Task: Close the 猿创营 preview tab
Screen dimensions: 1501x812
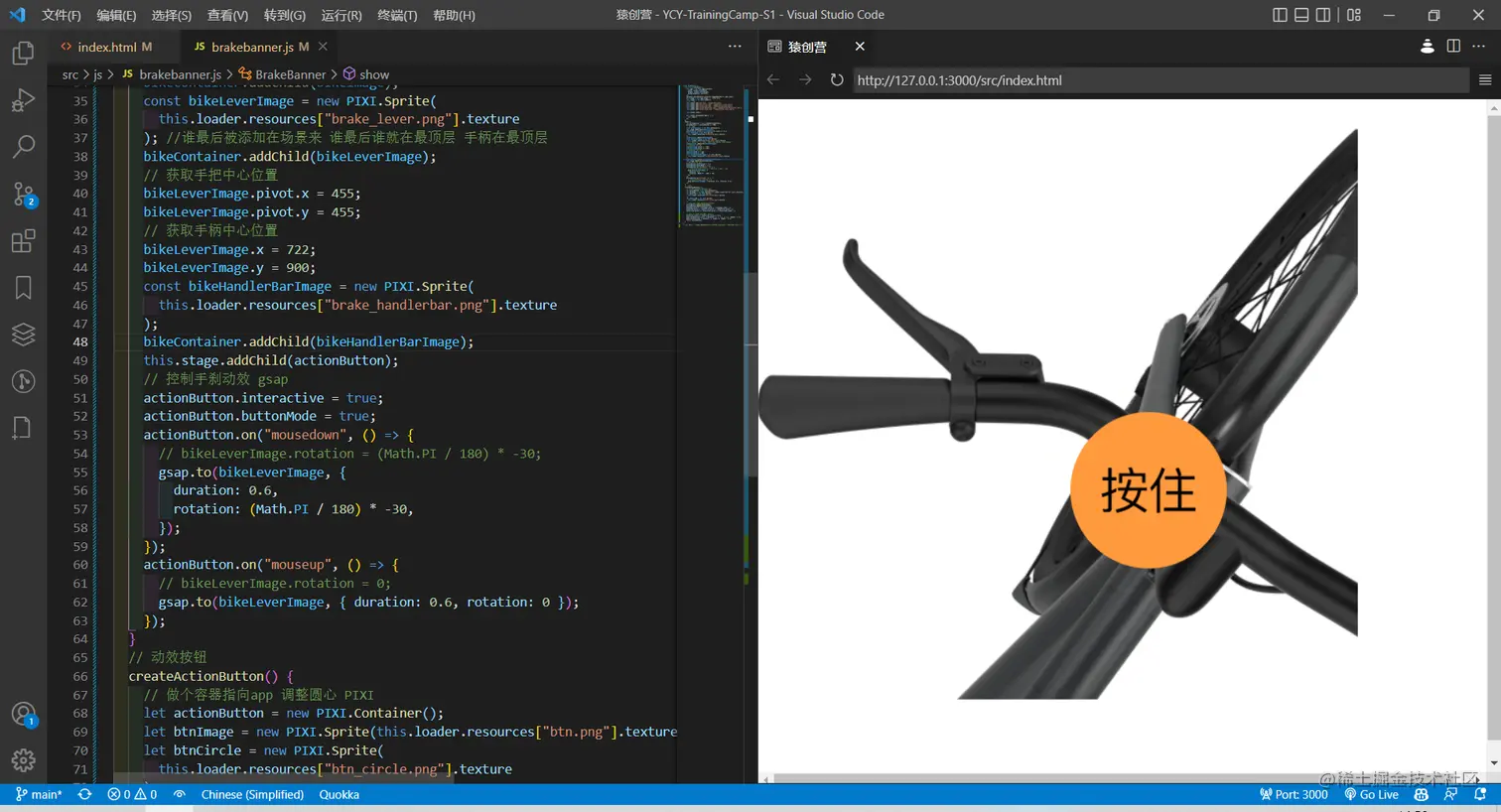Action: tap(860, 47)
